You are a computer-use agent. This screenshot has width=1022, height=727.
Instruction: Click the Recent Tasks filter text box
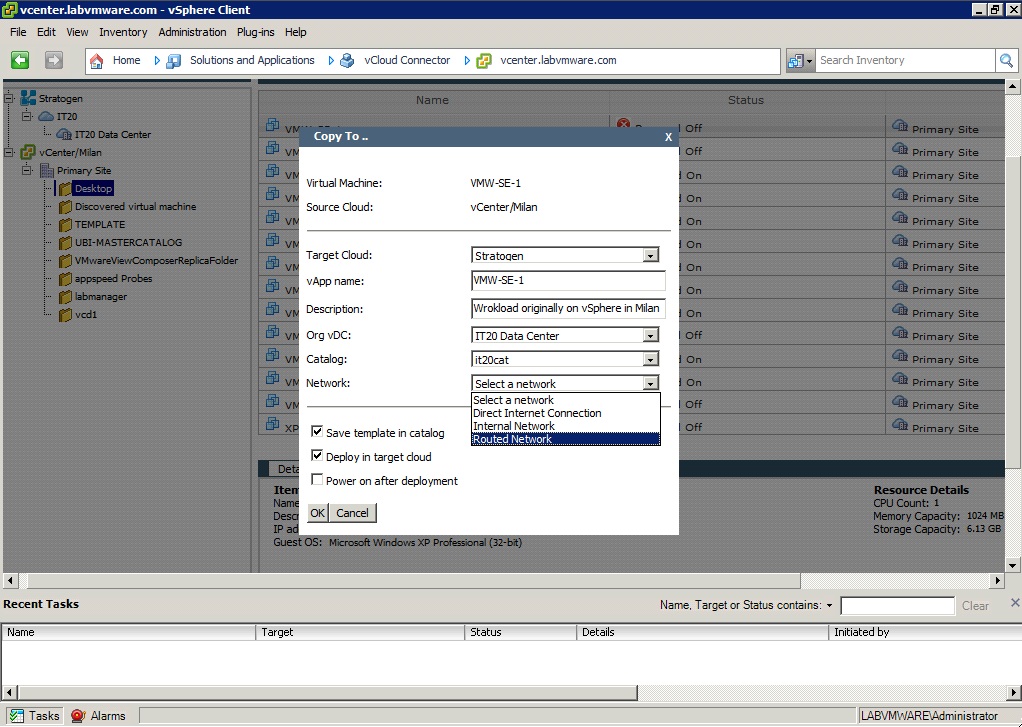click(x=898, y=606)
